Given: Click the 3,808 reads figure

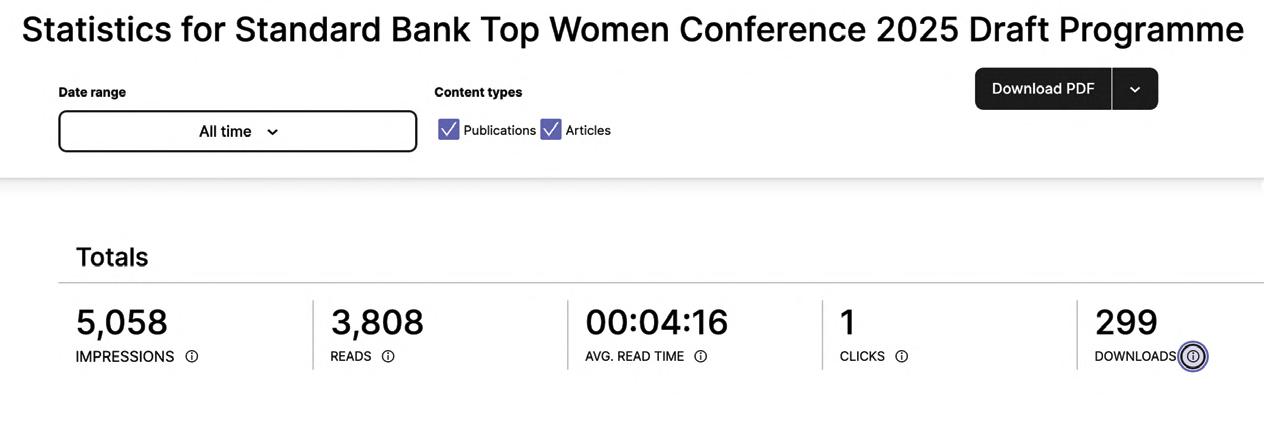Looking at the screenshot, I should (377, 322).
